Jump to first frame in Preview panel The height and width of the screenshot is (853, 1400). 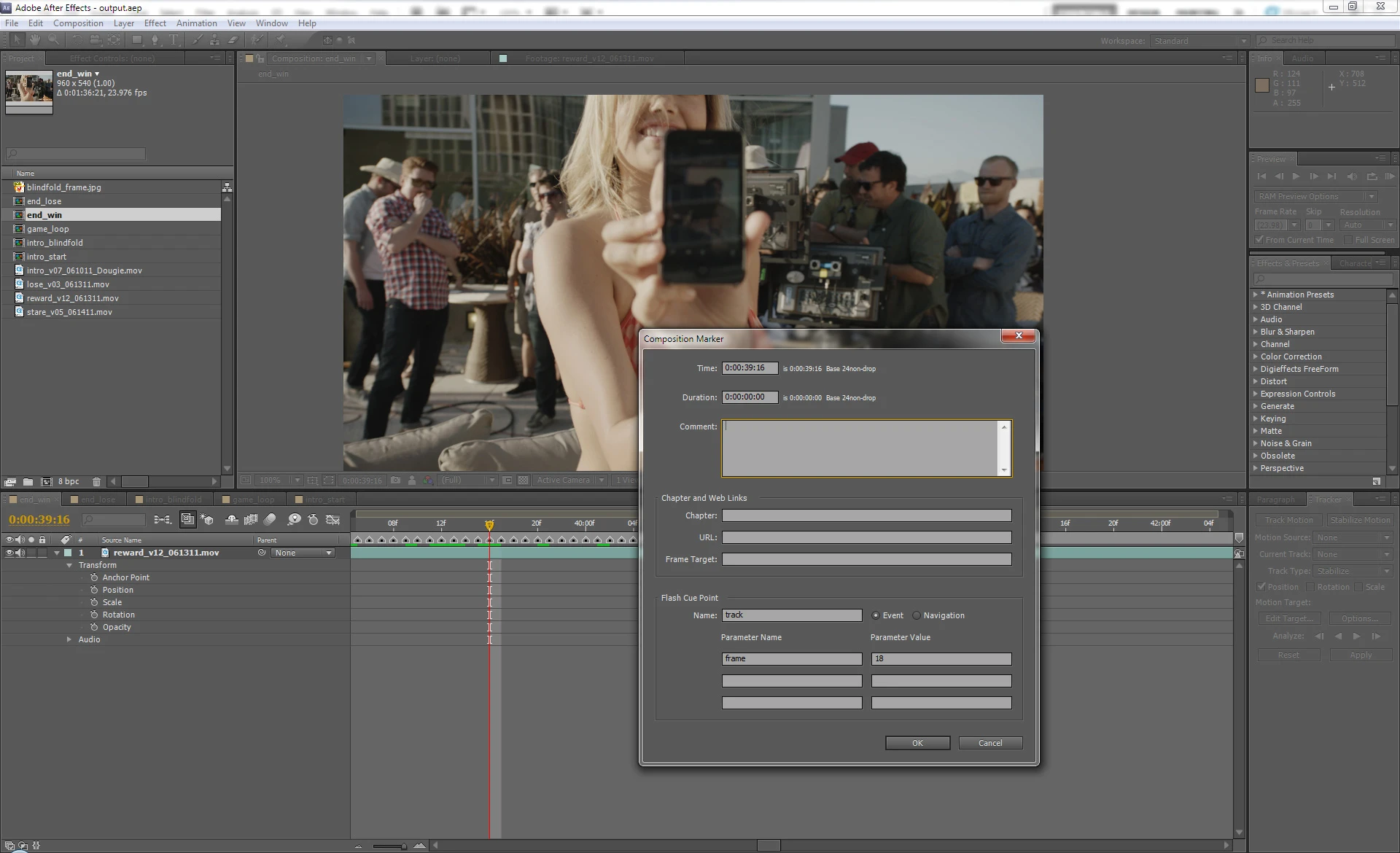1261,176
